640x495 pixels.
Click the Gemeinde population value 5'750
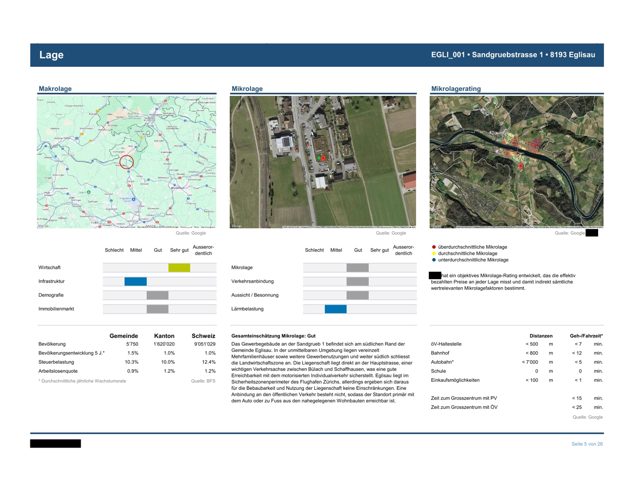click(x=132, y=344)
